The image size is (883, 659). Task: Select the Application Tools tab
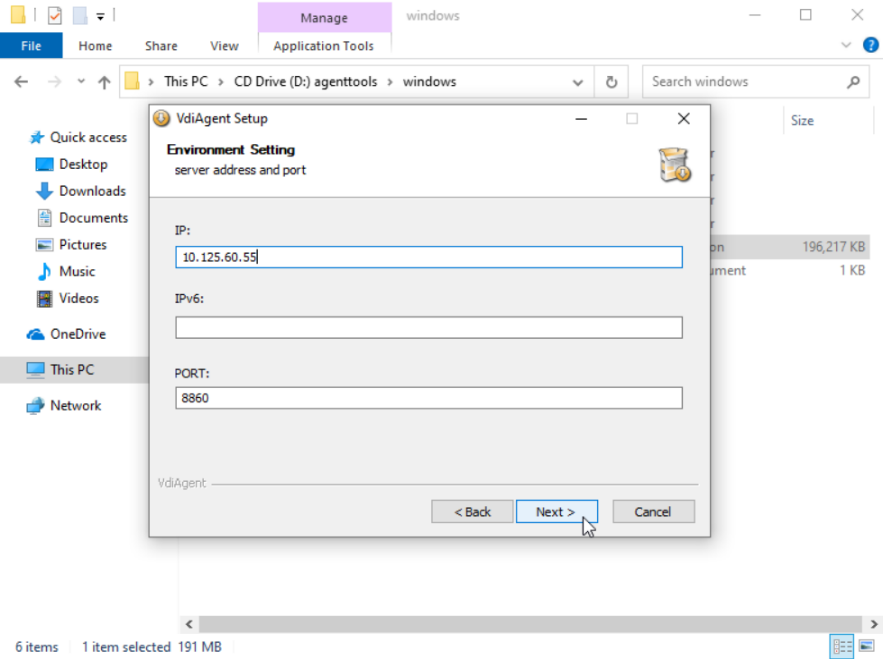[x=324, y=46]
